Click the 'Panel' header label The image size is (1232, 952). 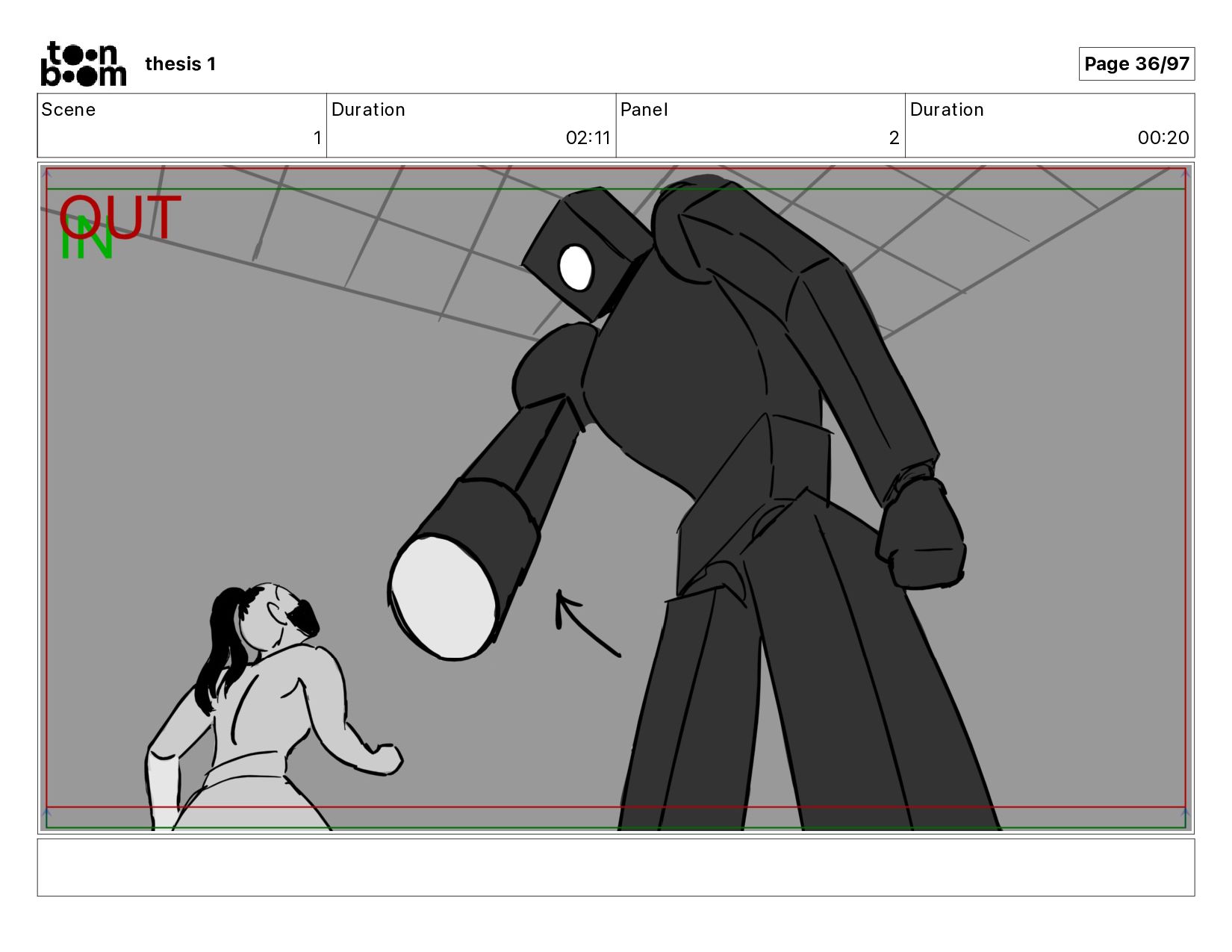tap(644, 110)
